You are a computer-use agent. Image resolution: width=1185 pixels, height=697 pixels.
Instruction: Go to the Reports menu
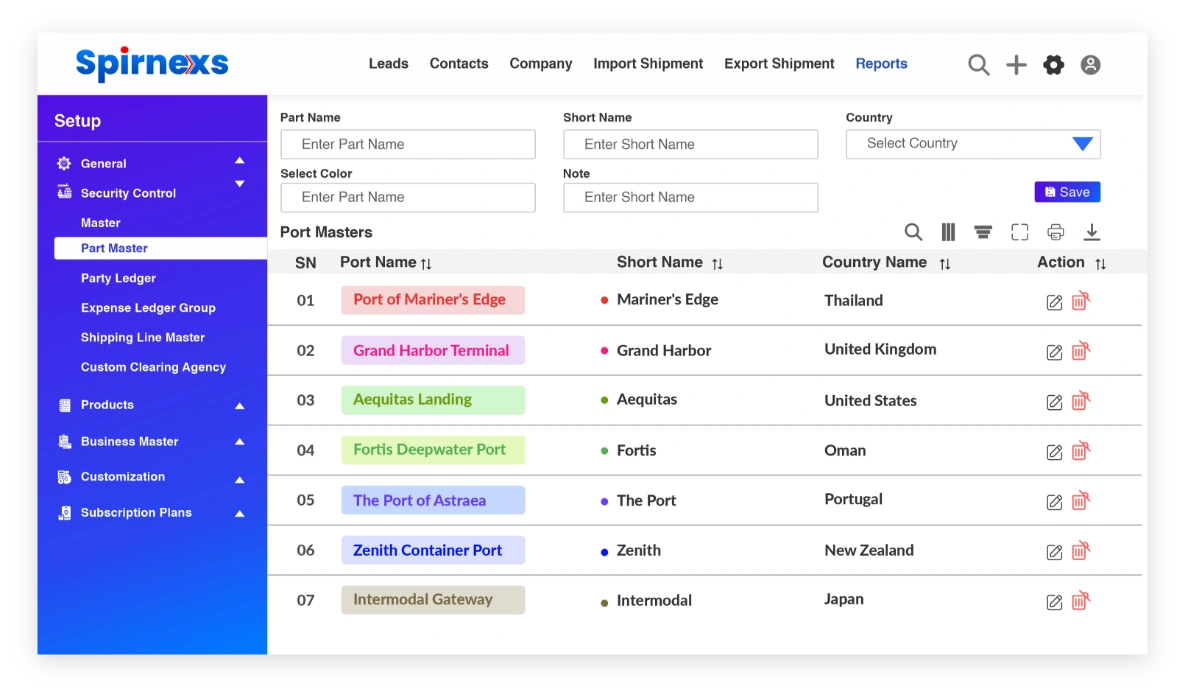pos(881,64)
